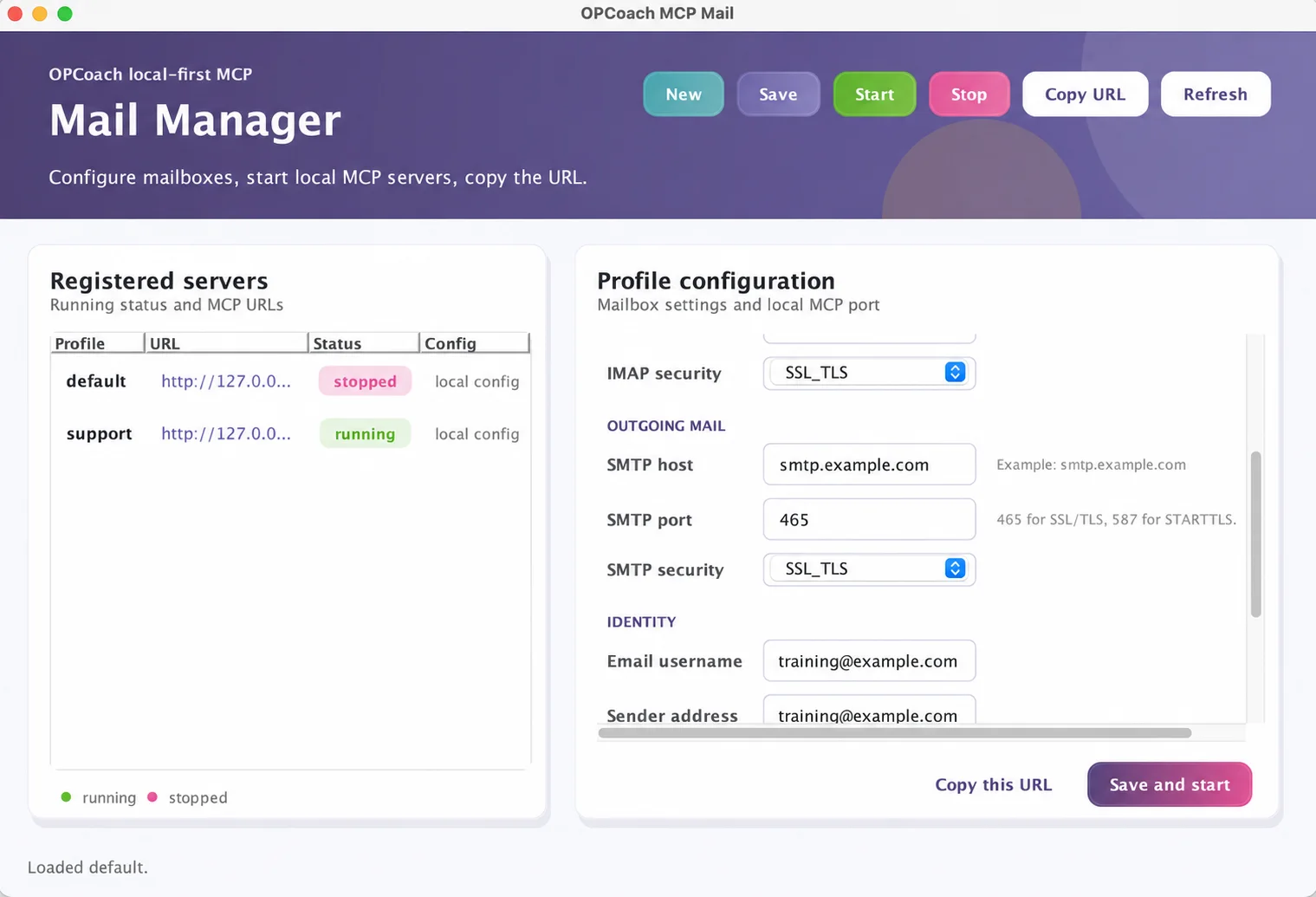Click the URL column header
Image resolution: width=1316 pixels, height=897 pixels.
pos(226,343)
